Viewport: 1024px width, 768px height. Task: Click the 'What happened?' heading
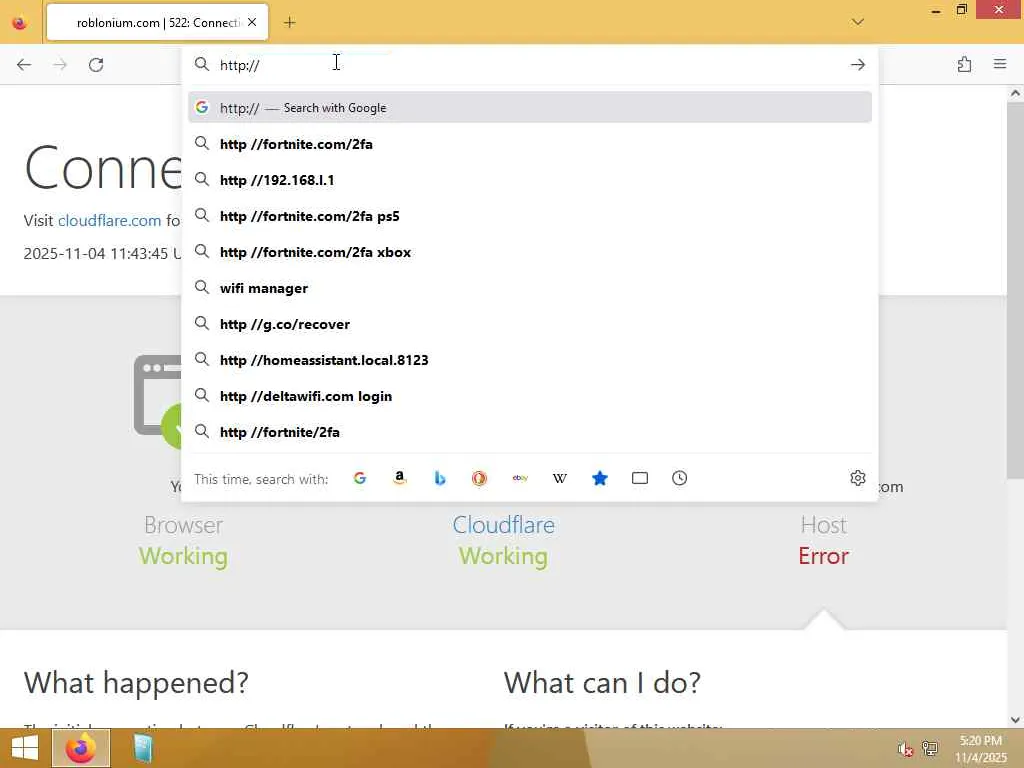pos(136,682)
